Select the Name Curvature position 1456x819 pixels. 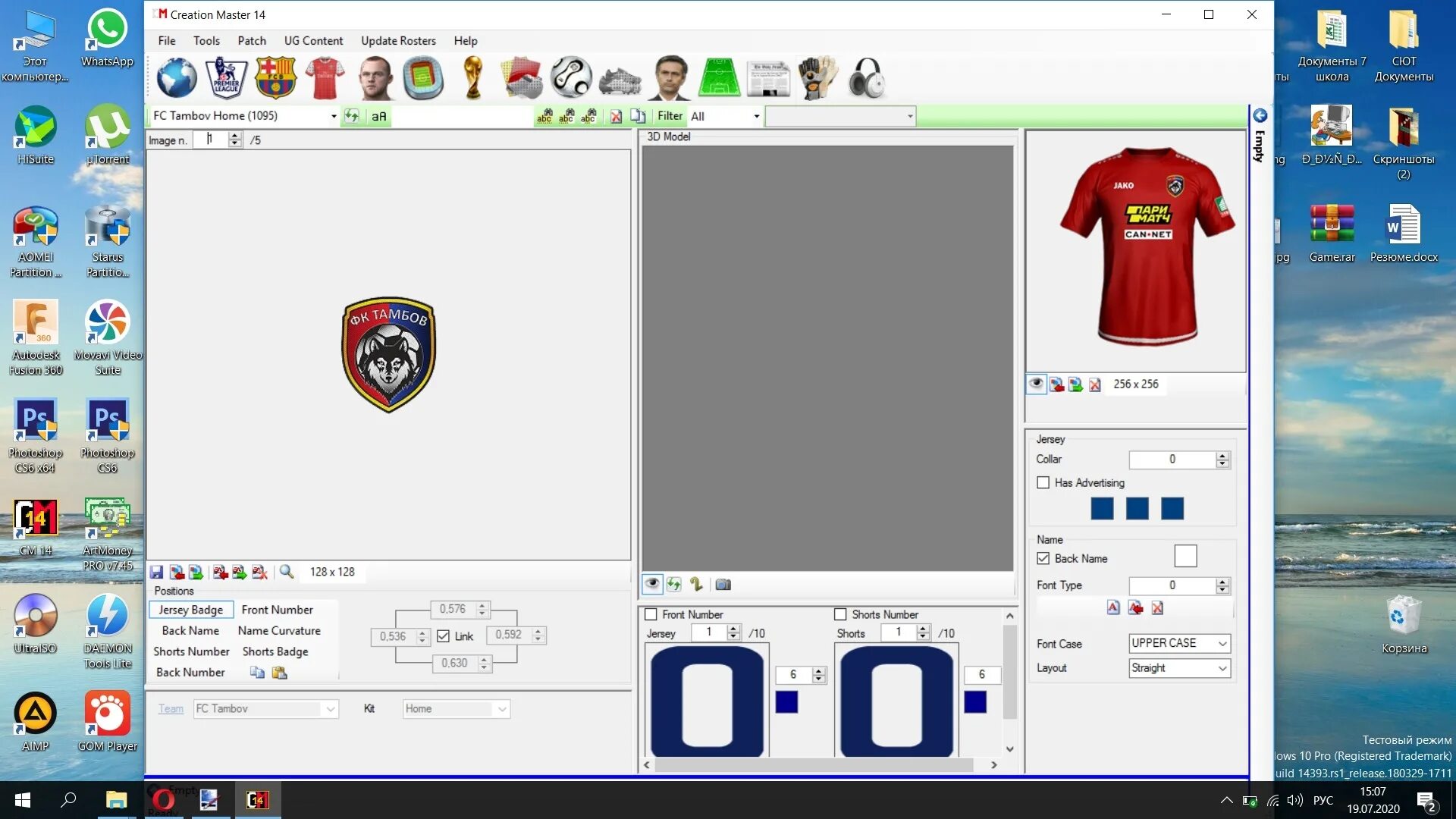click(x=279, y=631)
